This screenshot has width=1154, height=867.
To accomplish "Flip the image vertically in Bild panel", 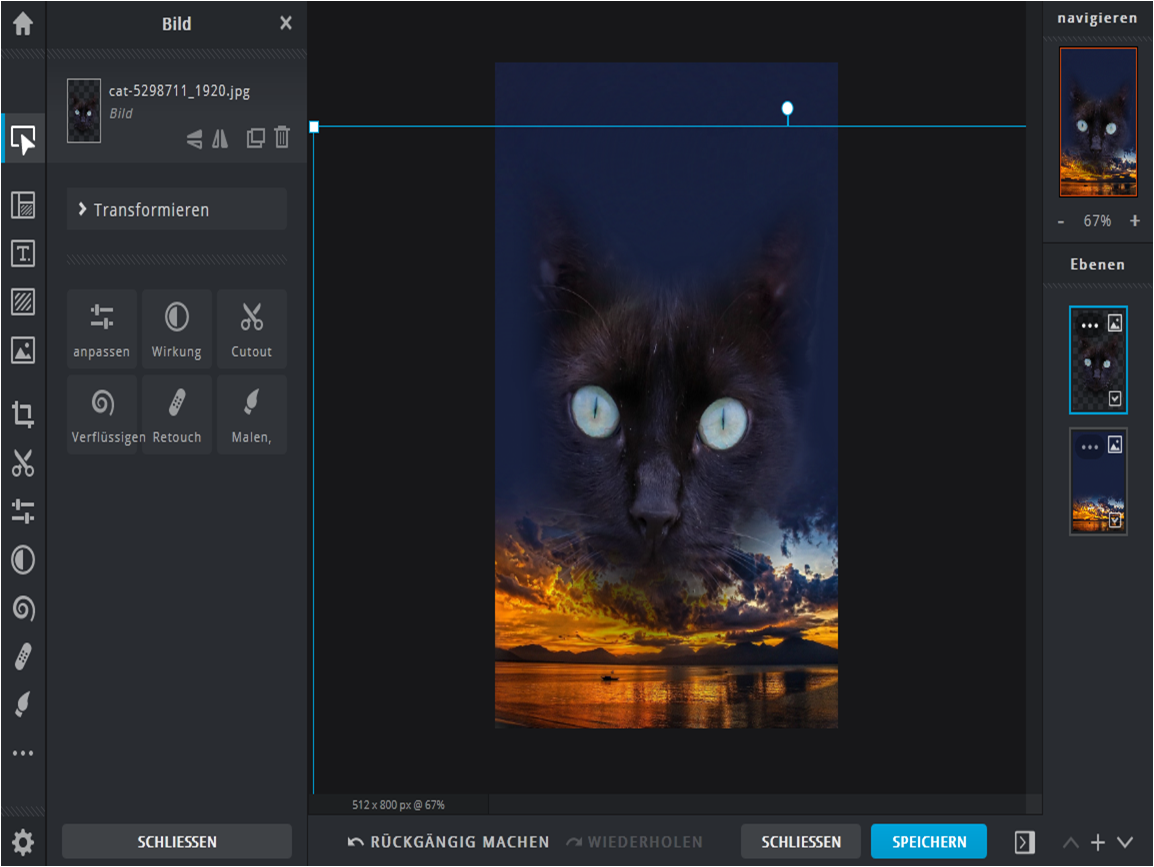I will (x=194, y=138).
